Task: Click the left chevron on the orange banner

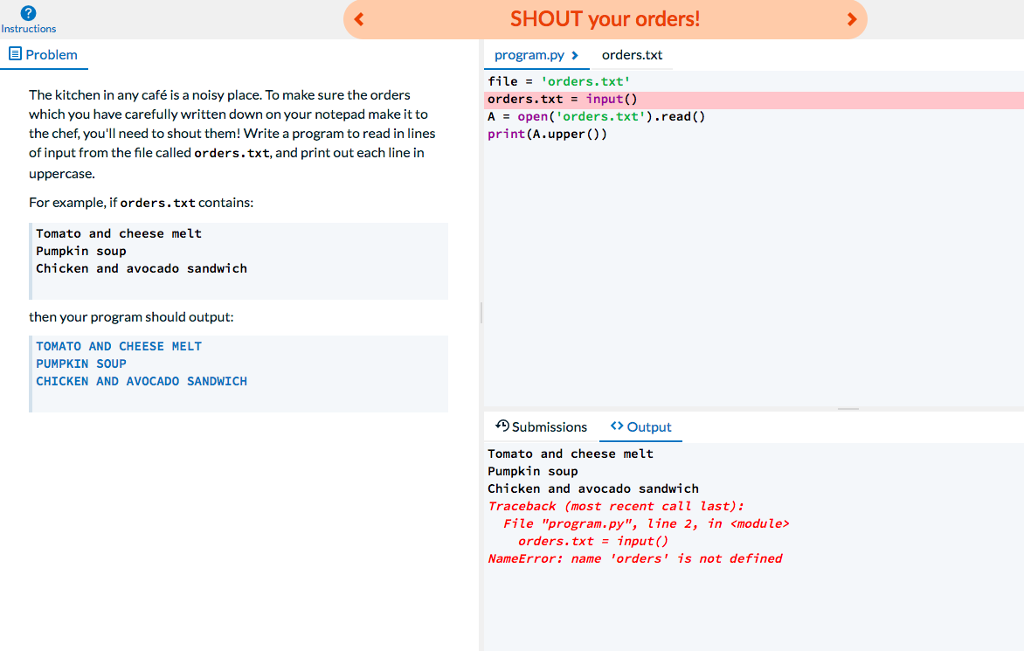Action: pos(359,19)
